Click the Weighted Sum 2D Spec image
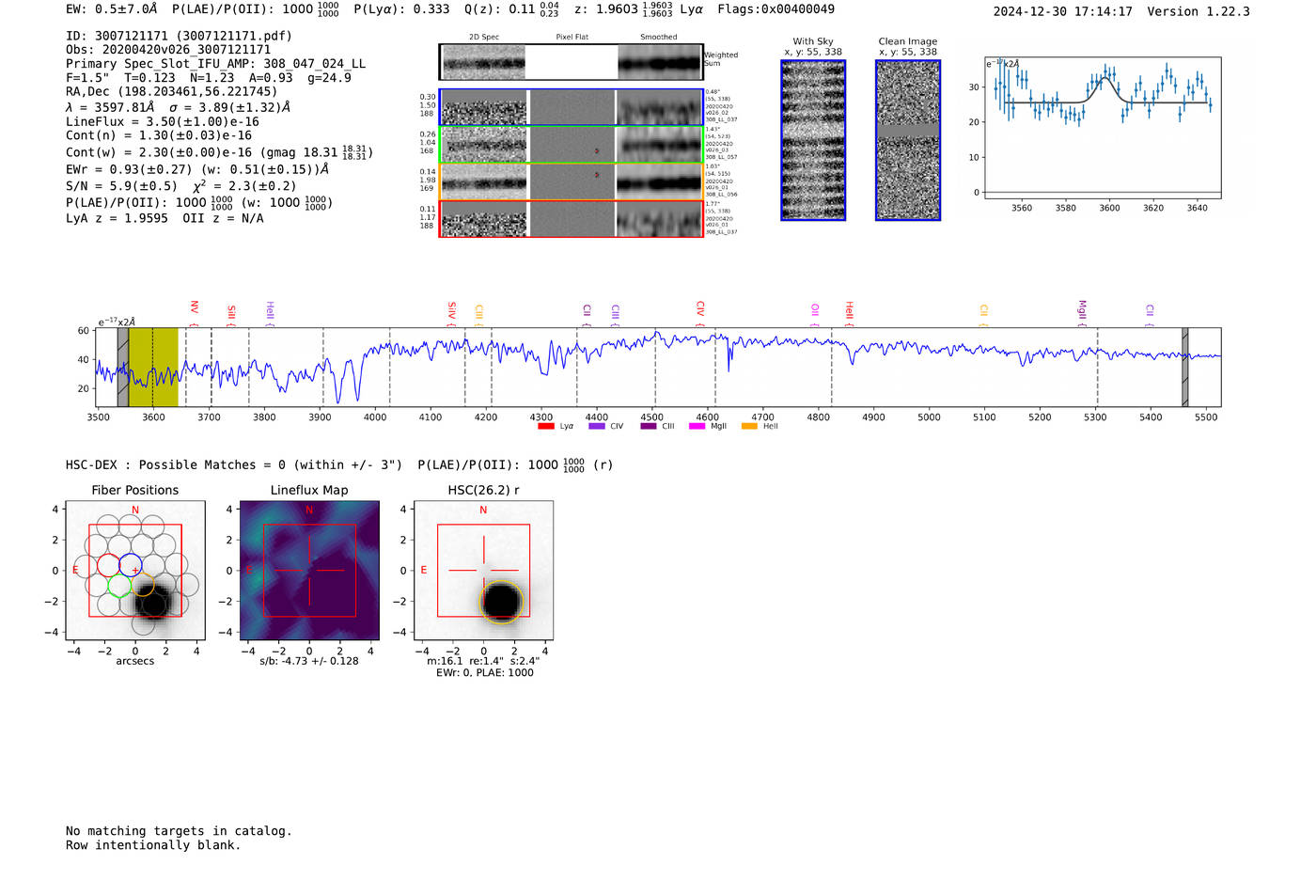The height and width of the screenshot is (896, 1316). coord(483,62)
